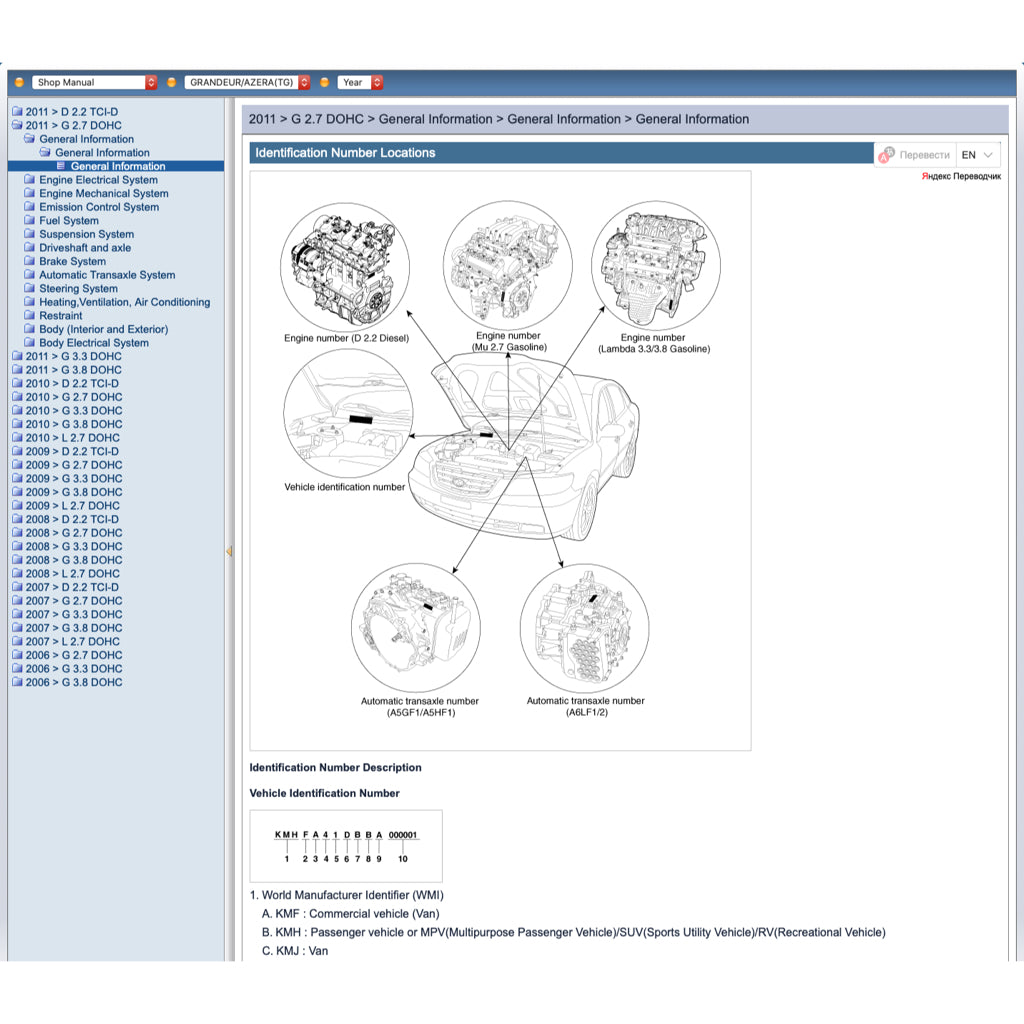Click the Яндекс Переводчик link
Screen dimensions: 1024x1024
[961, 177]
